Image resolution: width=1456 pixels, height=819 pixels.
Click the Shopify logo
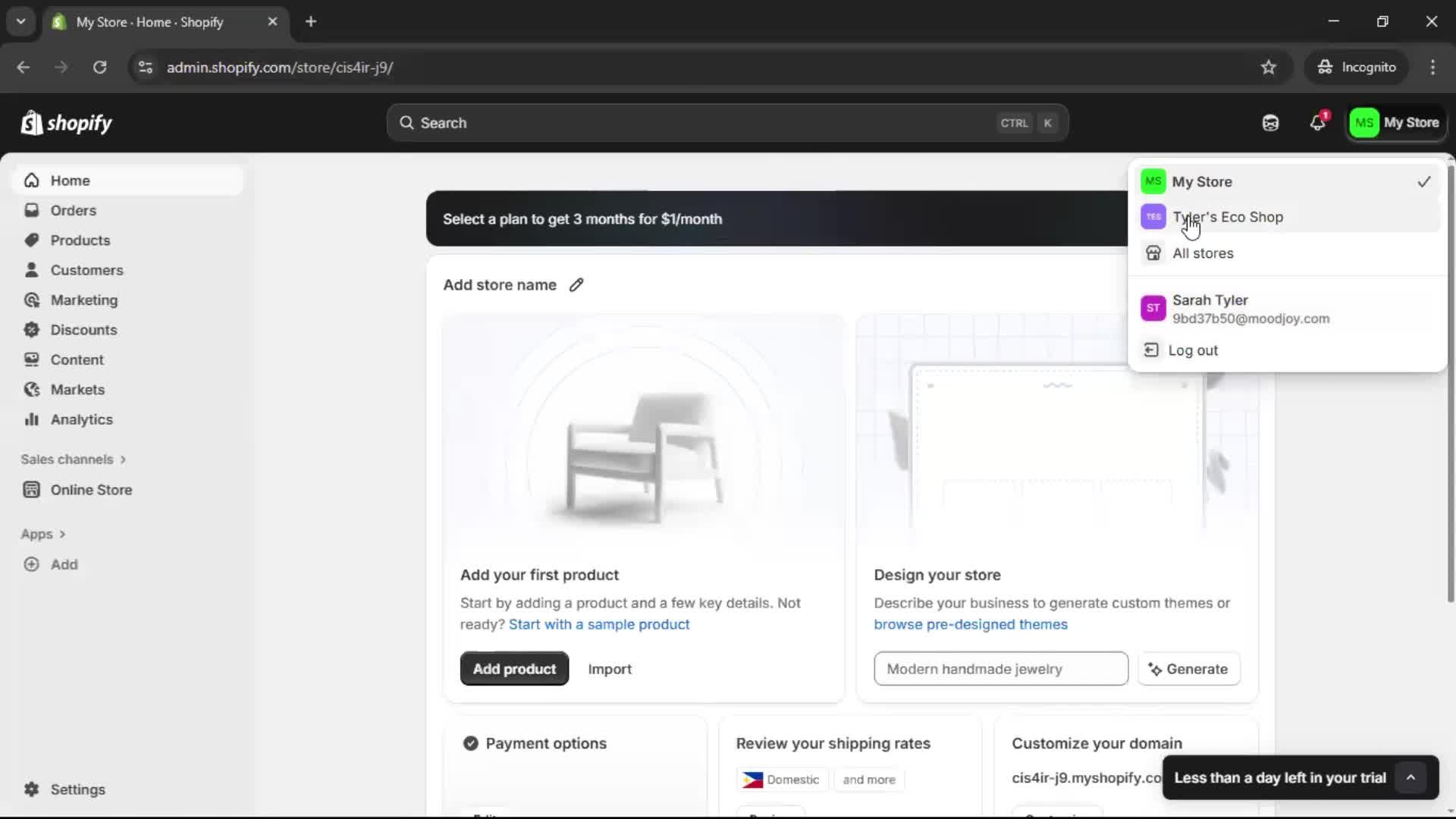tap(67, 122)
